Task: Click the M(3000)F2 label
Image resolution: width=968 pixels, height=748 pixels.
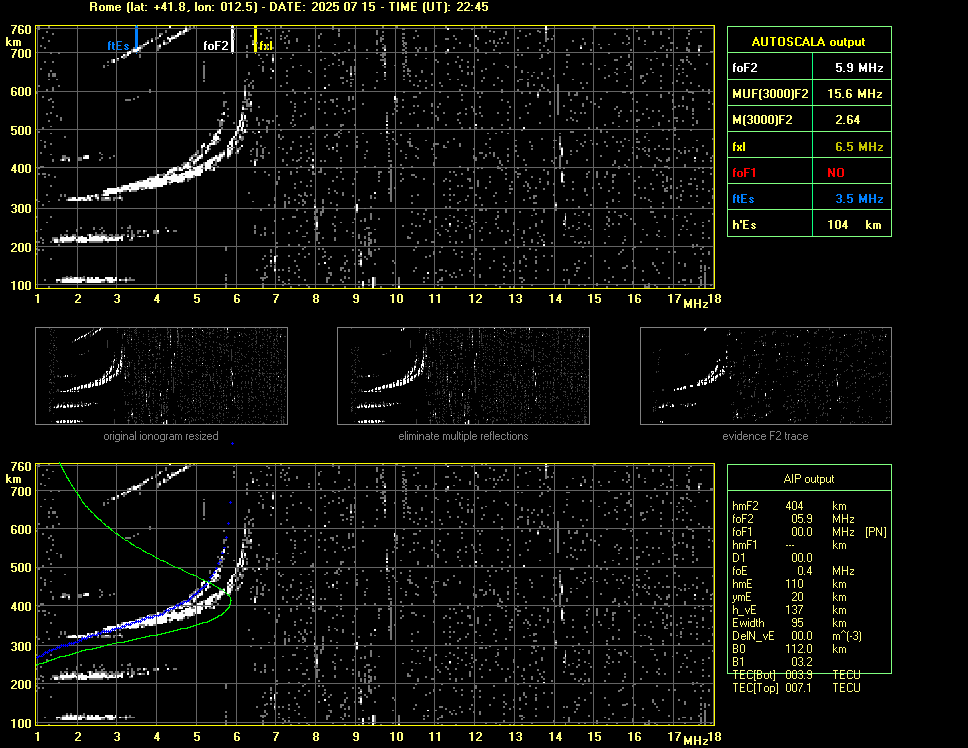Action: [x=762, y=120]
